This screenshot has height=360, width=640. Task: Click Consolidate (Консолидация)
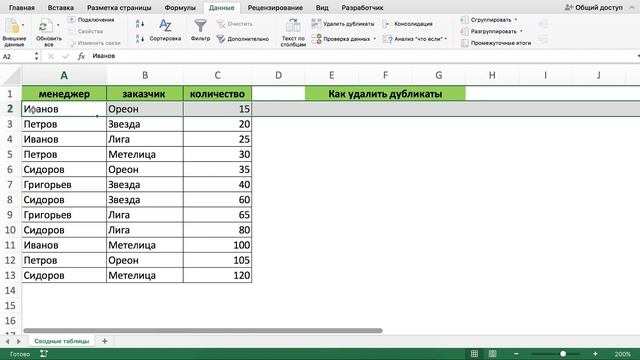407,24
